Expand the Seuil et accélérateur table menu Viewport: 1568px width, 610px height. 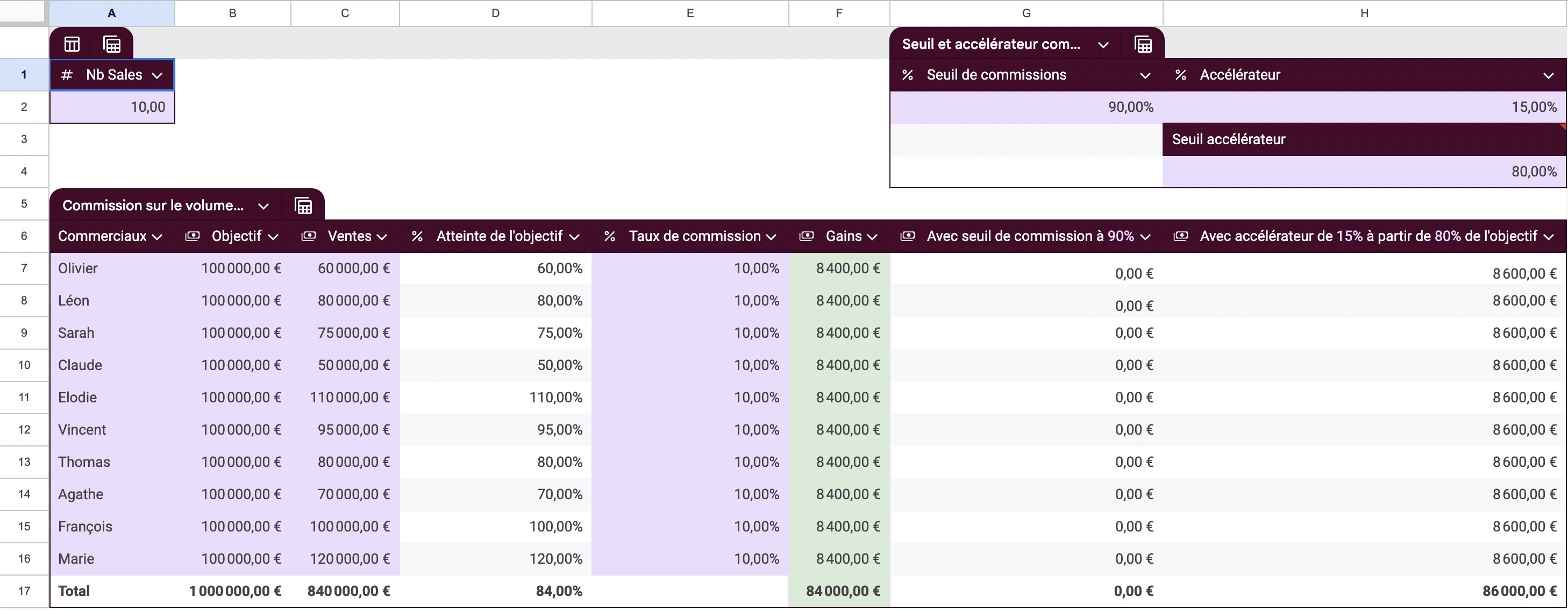1103,45
